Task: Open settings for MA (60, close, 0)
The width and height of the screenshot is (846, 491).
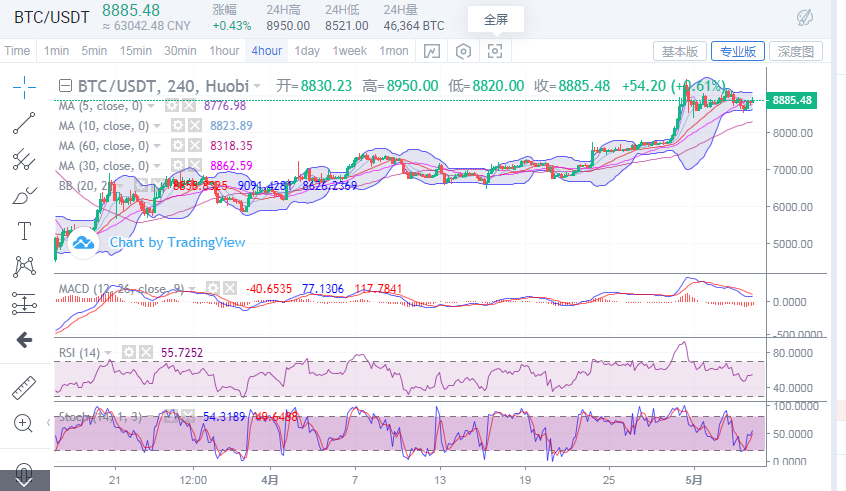Action: click(x=178, y=146)
